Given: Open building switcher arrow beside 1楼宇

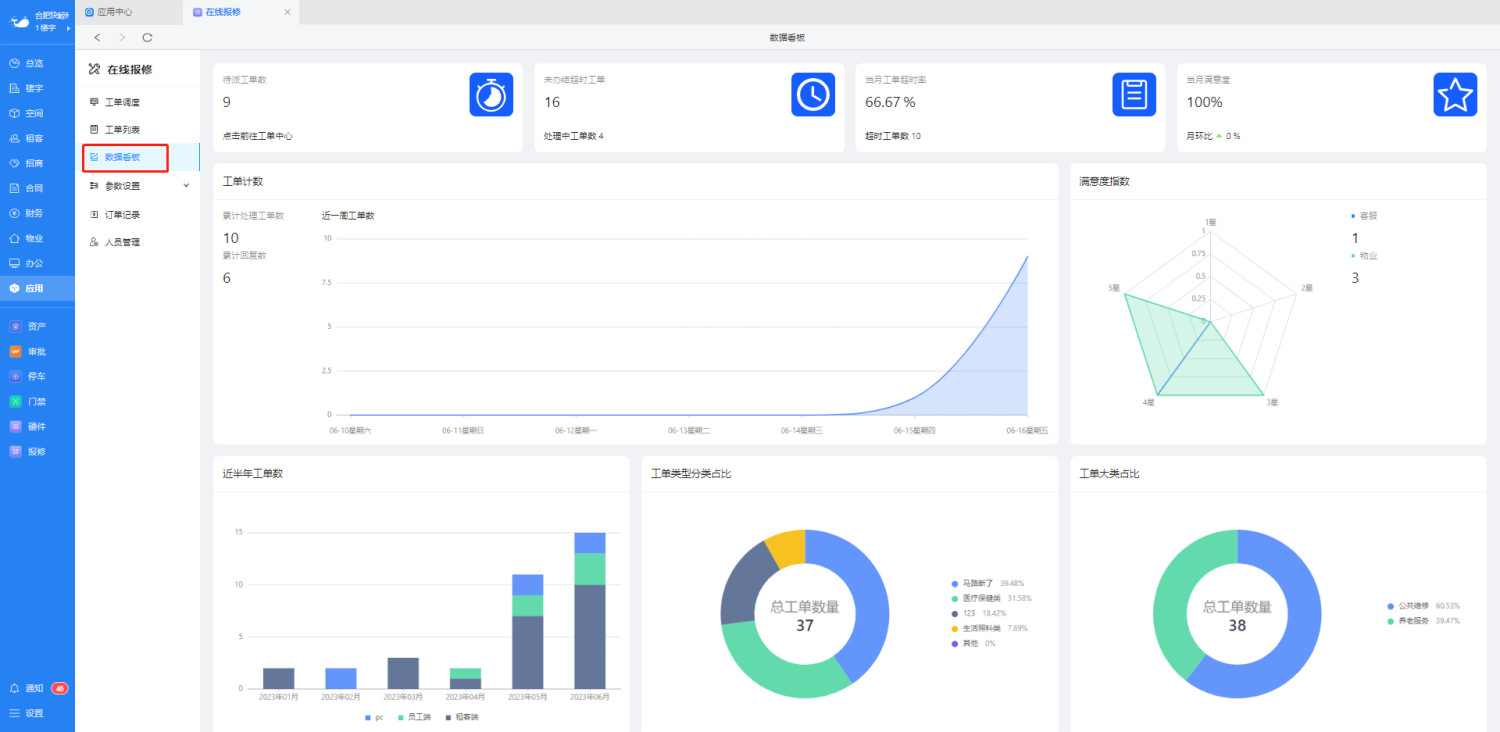Looking at the screenshot, I should pyautogui.click(x=68, y=28).
